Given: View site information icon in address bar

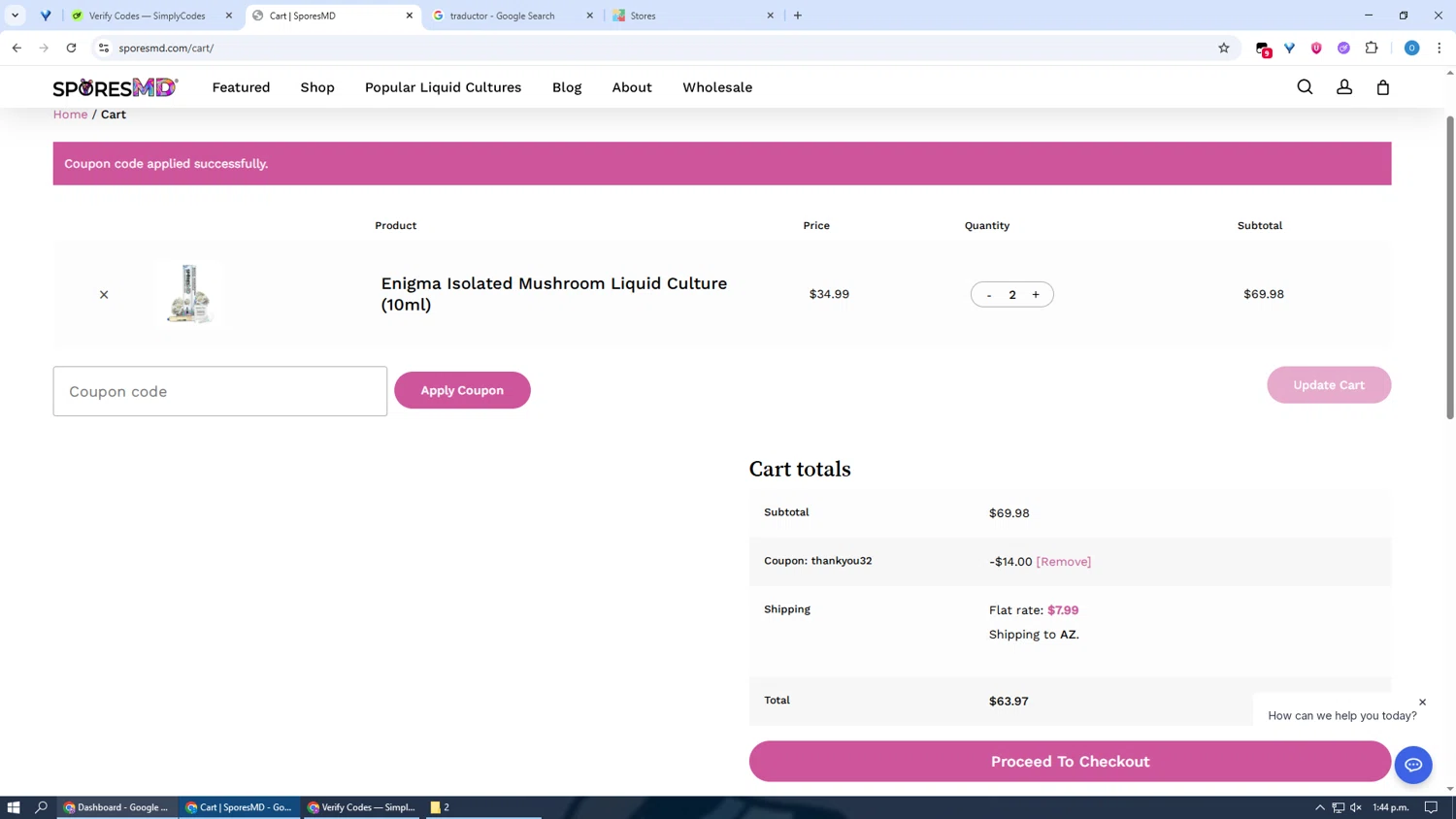Looking at the screenshot, I should coord(104,48).
